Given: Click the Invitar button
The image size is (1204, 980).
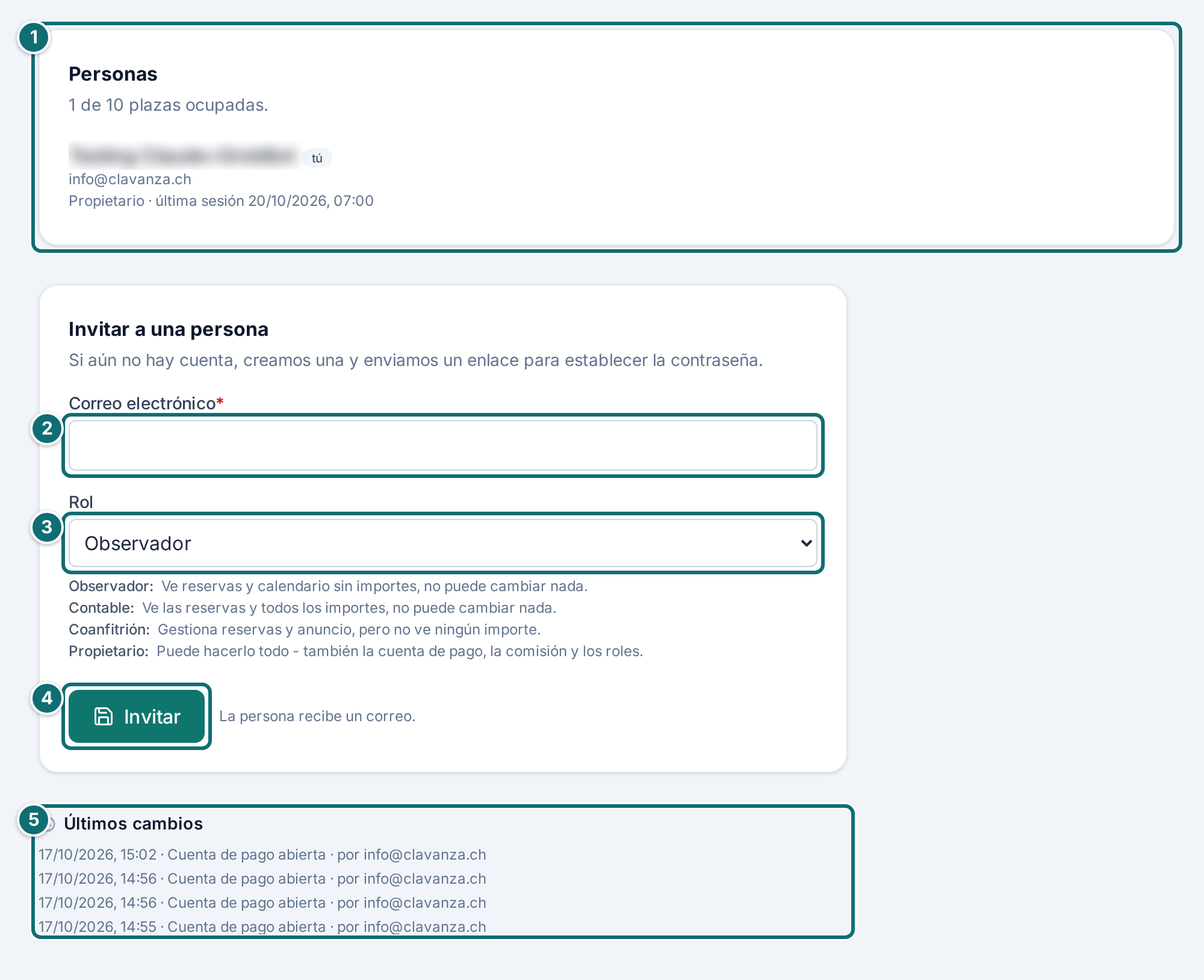Looking at the screenshot, I should point(137,716).
